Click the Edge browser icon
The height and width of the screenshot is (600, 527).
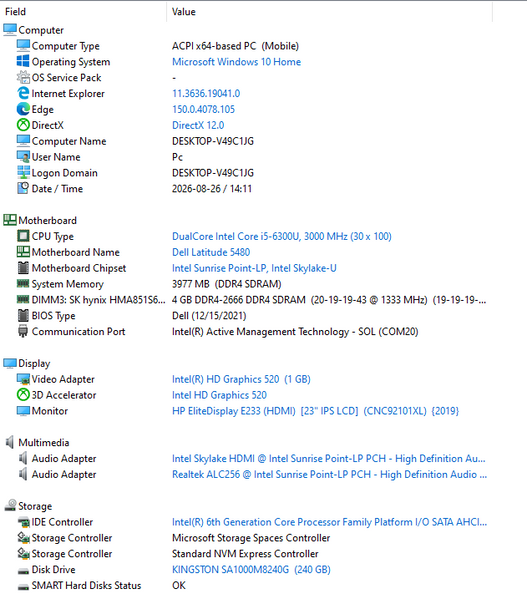coord(23,109)
